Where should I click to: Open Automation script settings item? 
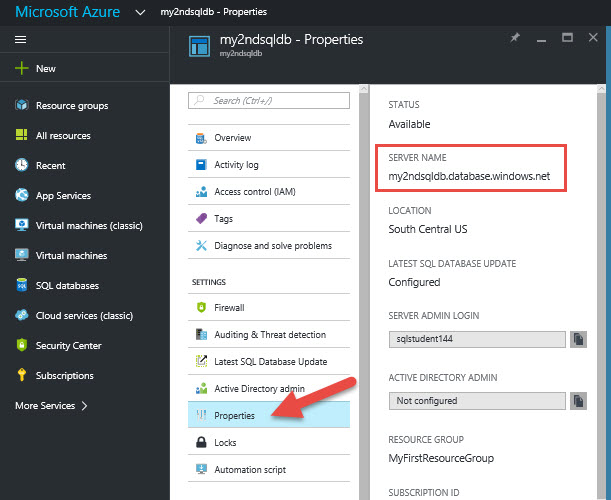250,470
